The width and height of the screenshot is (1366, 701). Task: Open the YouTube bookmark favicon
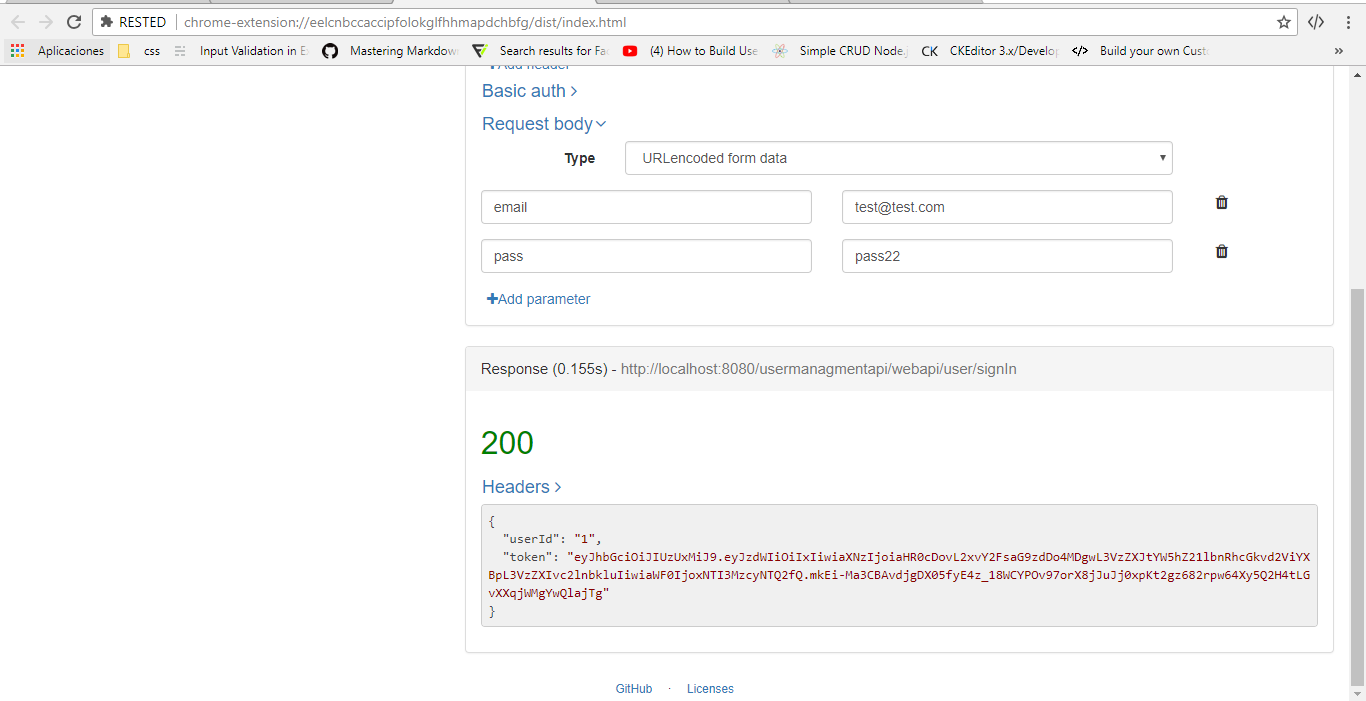[x=629, y=50]
